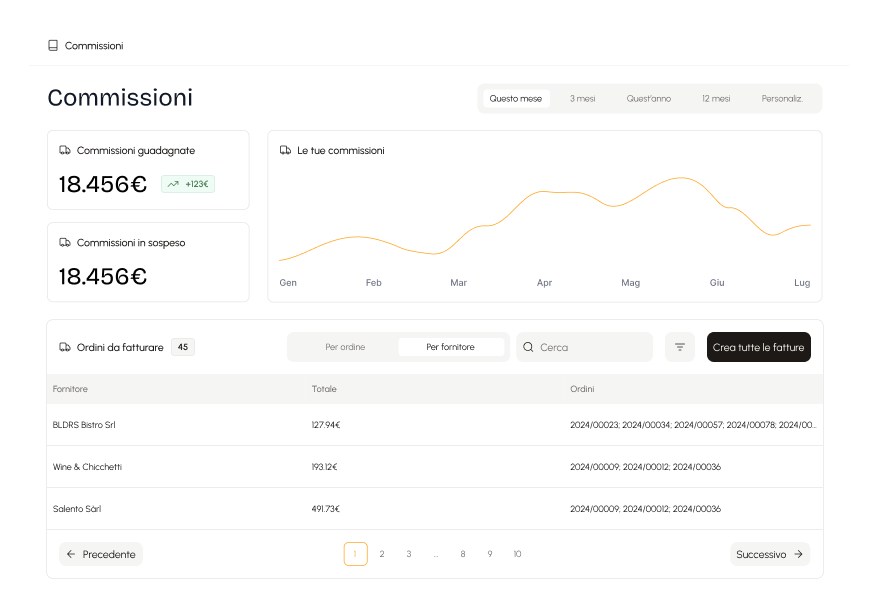Click the Commissioni book icon in the breadcrumb
879x606 pixels.
click(x=51, y=45)
